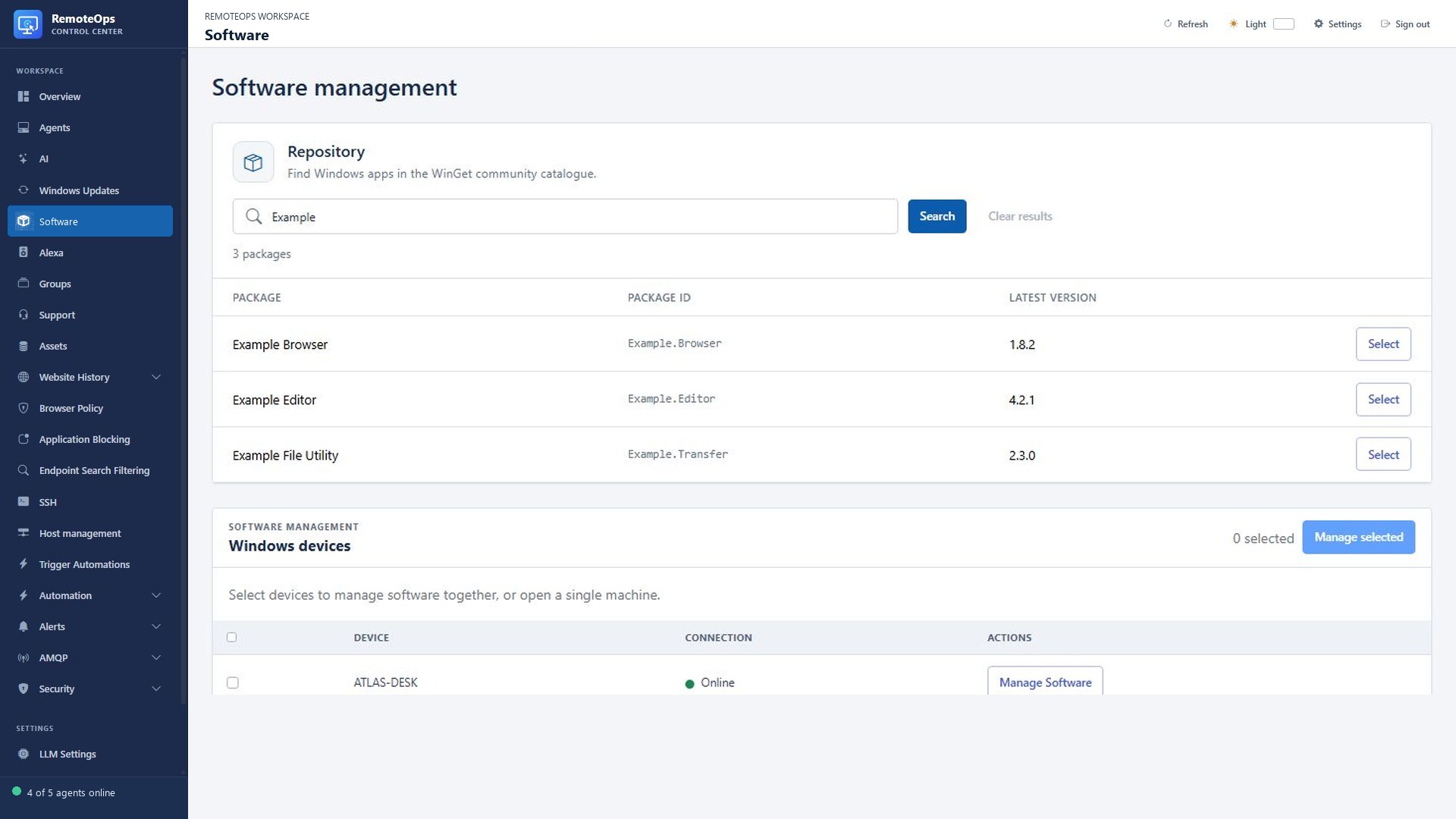Open the Software sidebar item
Screen dimensions: 1456x819
coord(90,221)
